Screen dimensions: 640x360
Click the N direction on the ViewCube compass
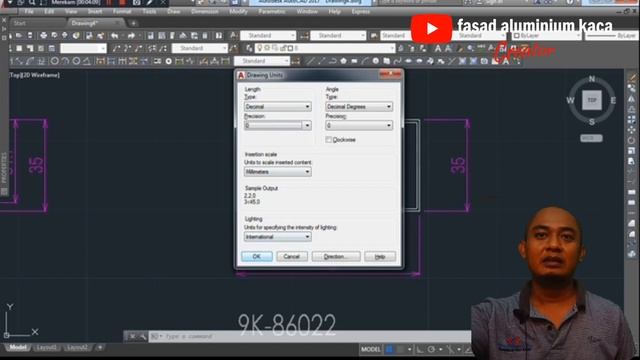click(592, 79)
